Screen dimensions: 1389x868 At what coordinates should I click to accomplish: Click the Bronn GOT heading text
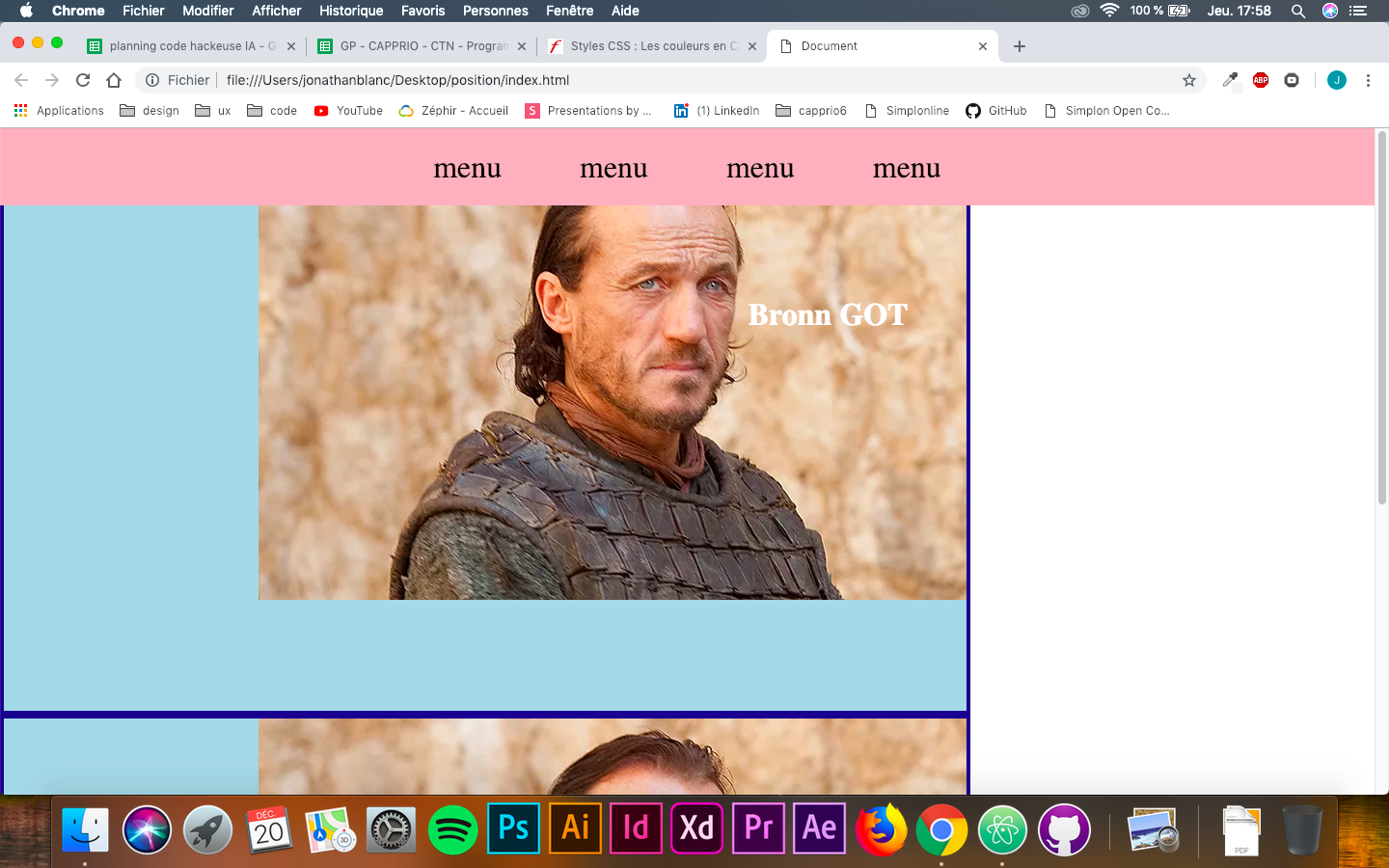click(828, 314)
